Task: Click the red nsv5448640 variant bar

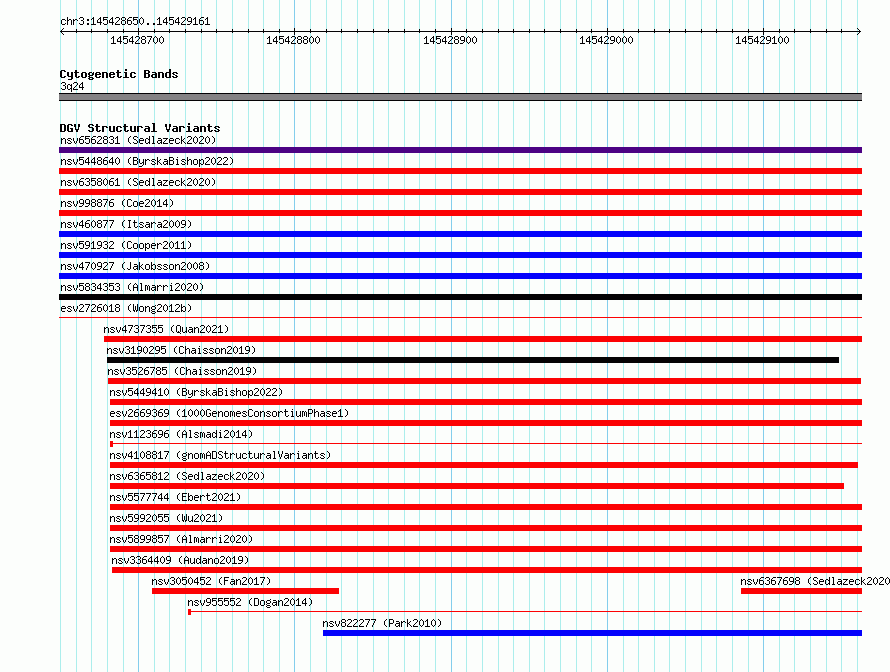Action: point(460,171)
